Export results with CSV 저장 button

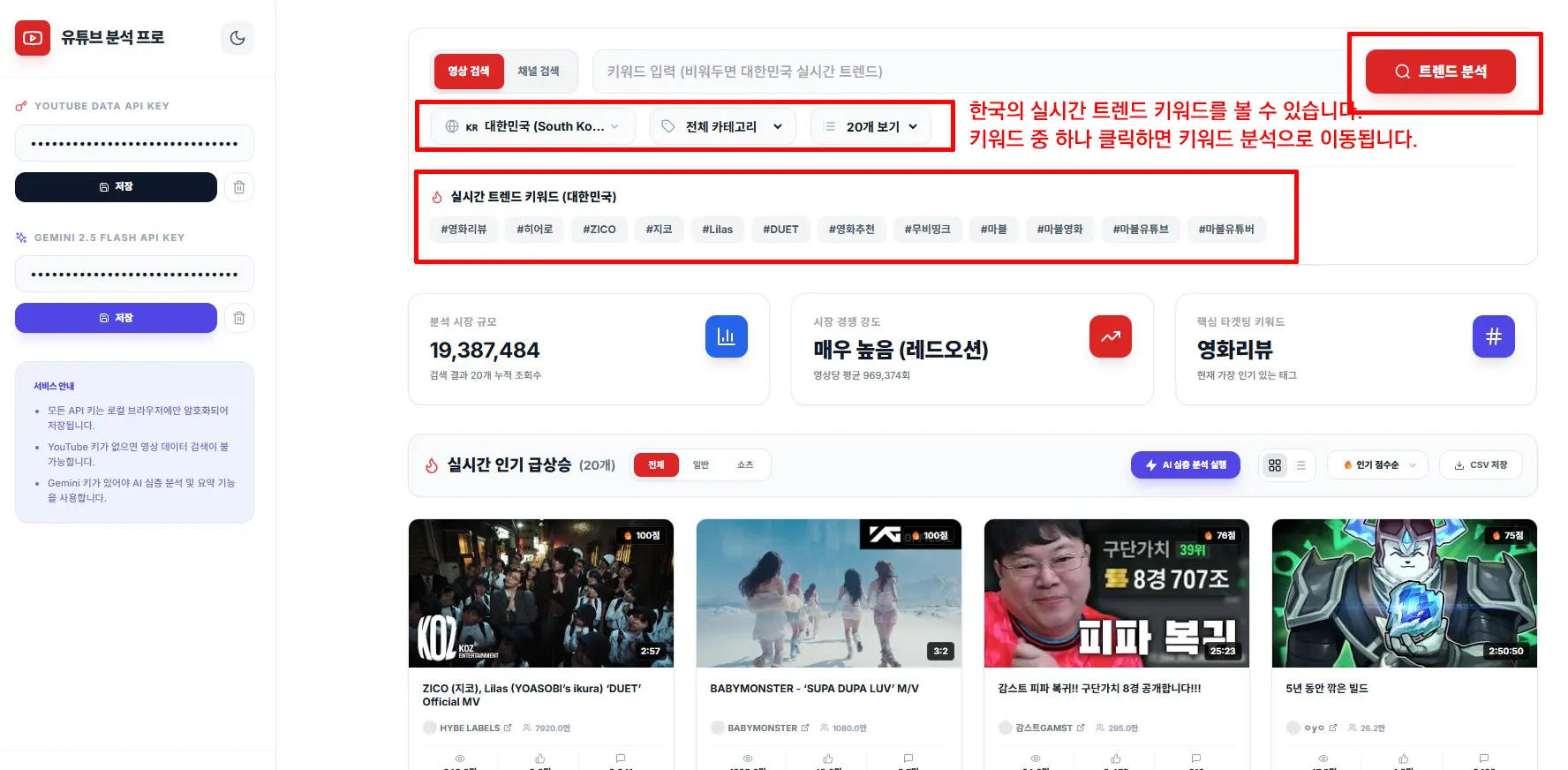(x=1481, y=465)
